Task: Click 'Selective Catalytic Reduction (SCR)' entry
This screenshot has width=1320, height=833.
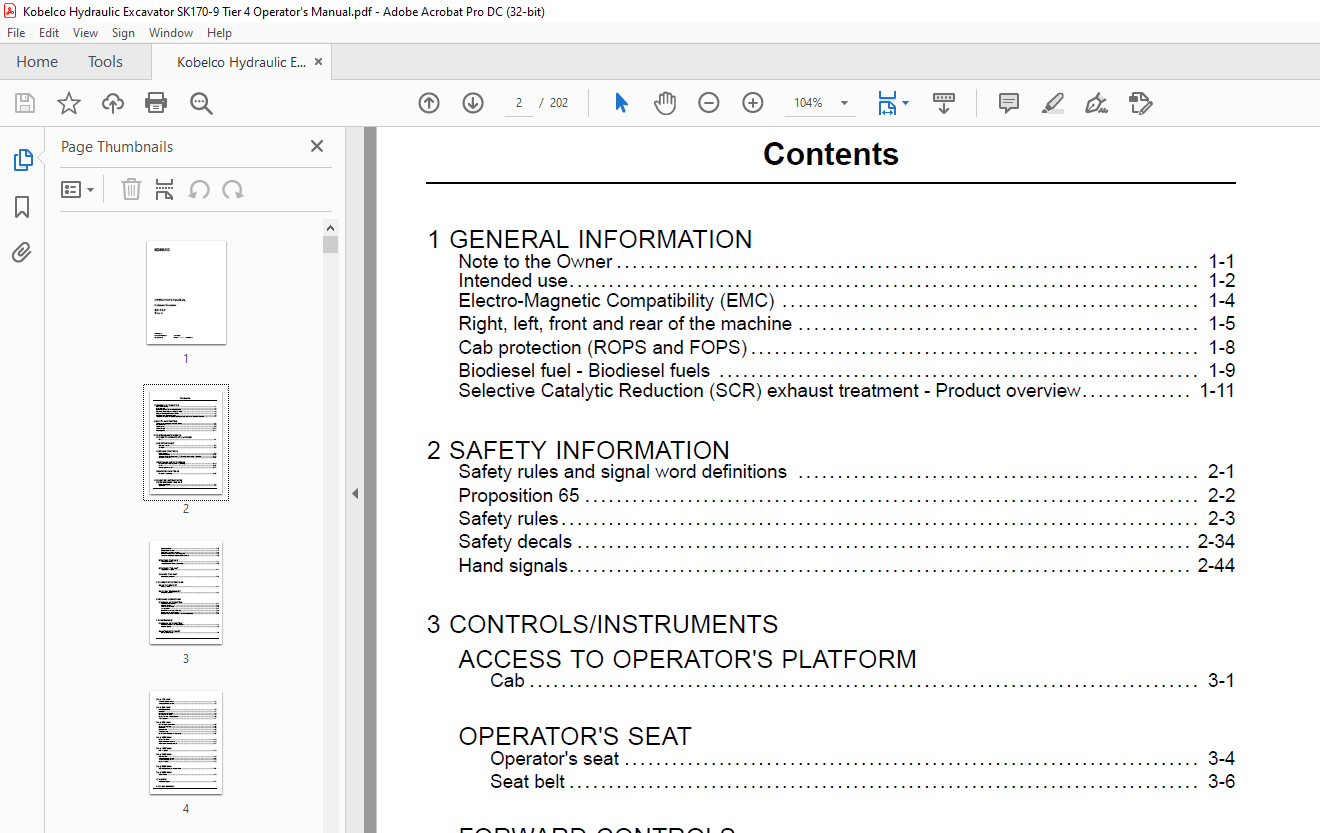Action: click(769, 391)
